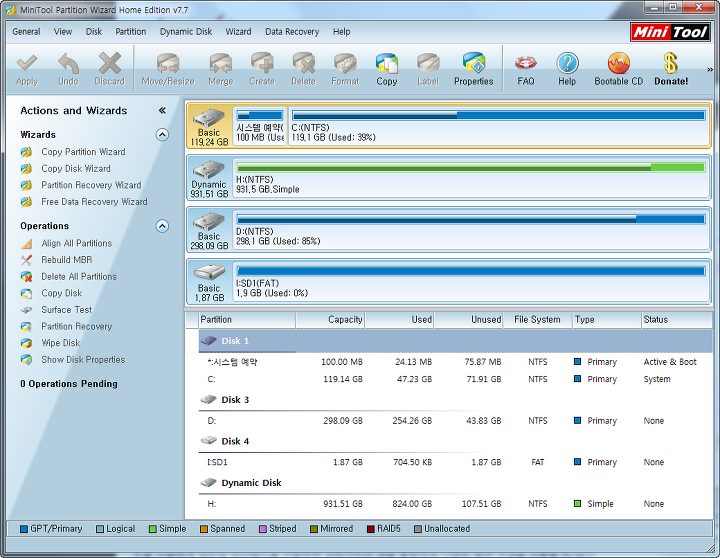Open the Partition menu

pyautogui.click(x=130, y=32)
